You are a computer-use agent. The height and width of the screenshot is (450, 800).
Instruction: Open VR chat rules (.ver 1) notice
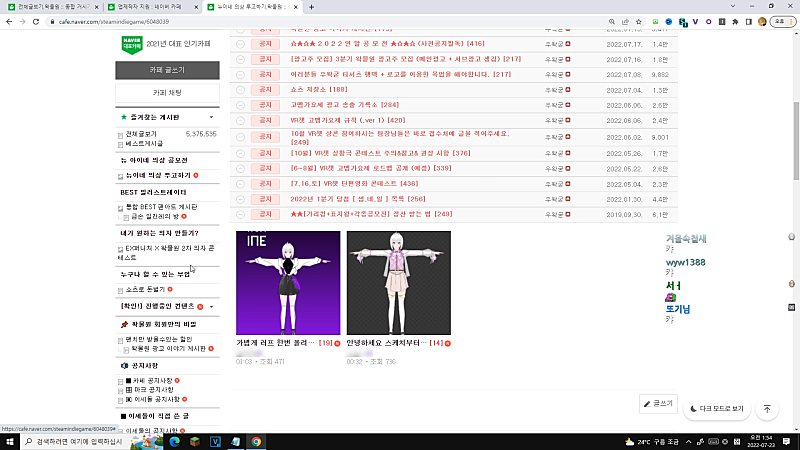coord(348,120)
